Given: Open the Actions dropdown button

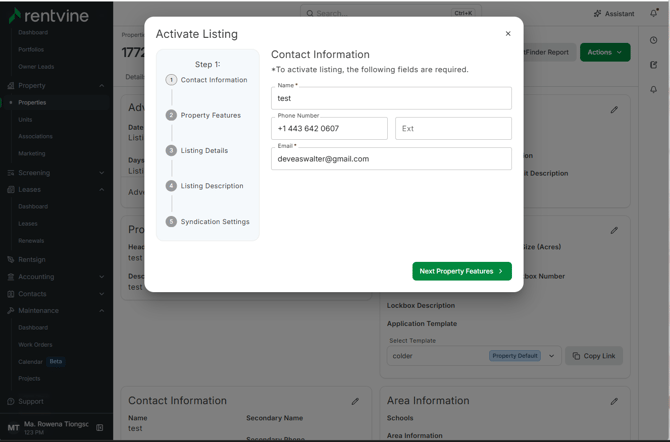Looking at the screenshot, I should (x=605, y=52).
